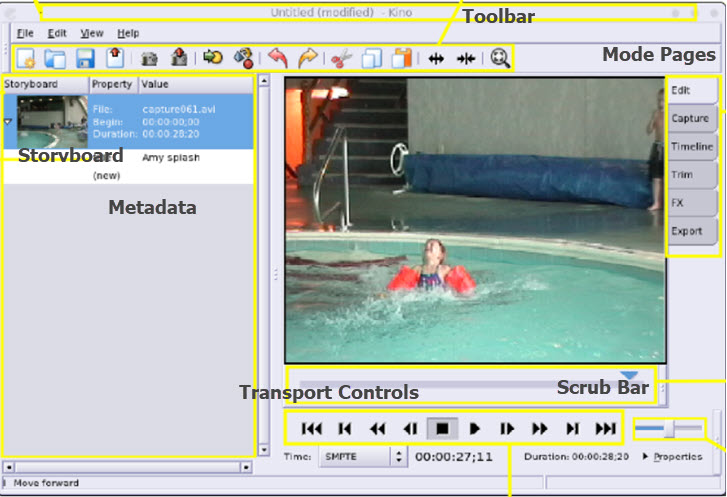Click the Join scenes icon
The width and height of the screenshot is (727, 497).
(x=465, y=59)
